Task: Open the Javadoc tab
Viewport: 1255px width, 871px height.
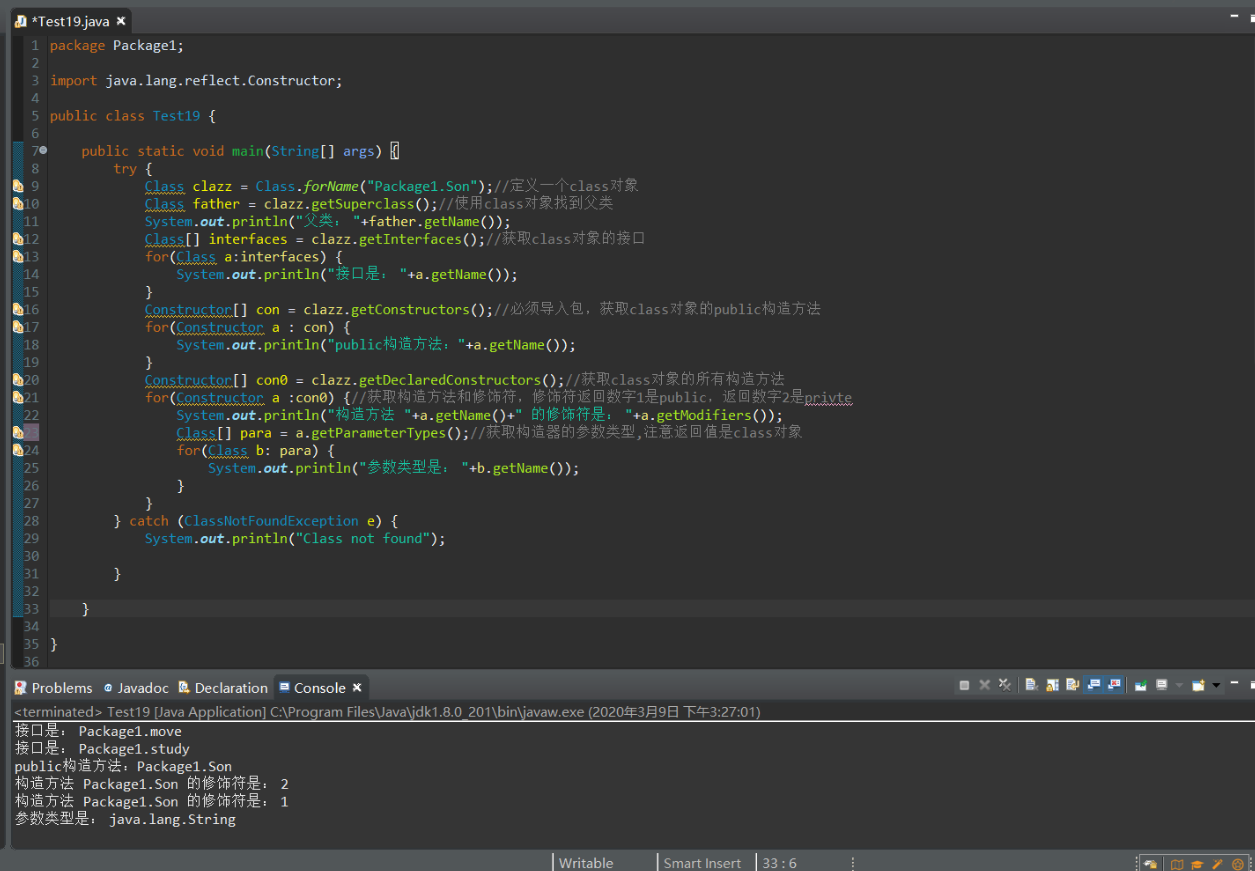Action: pos(142,688)
